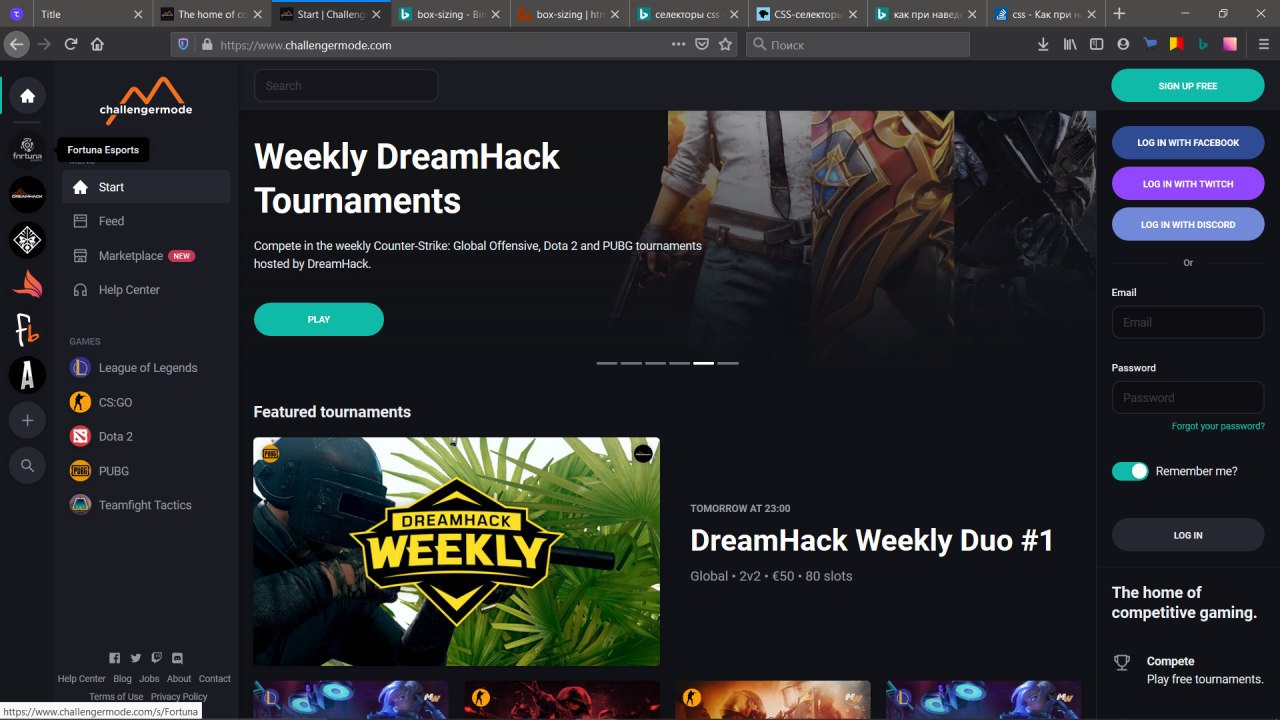This screenshot has width=1280, height=720.
Task: Open the Firefox downloads arrow icon
Action: pyautogui.click(x=1043, y=44)
